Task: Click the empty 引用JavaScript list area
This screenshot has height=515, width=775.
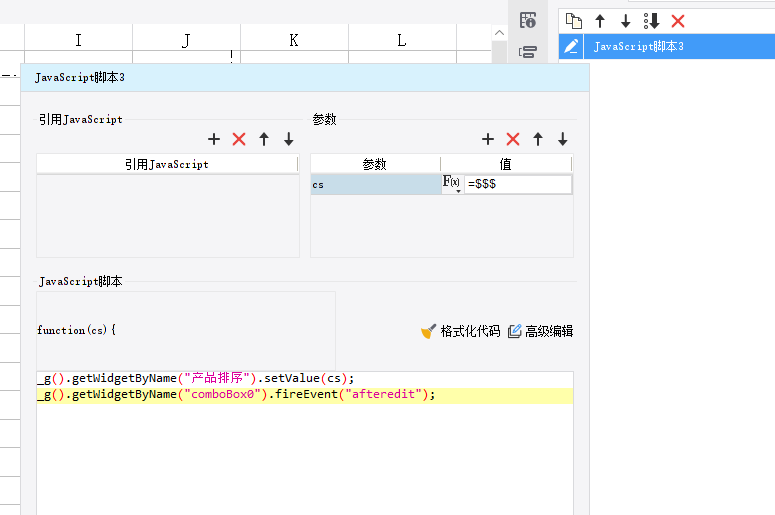Action: 168,215
